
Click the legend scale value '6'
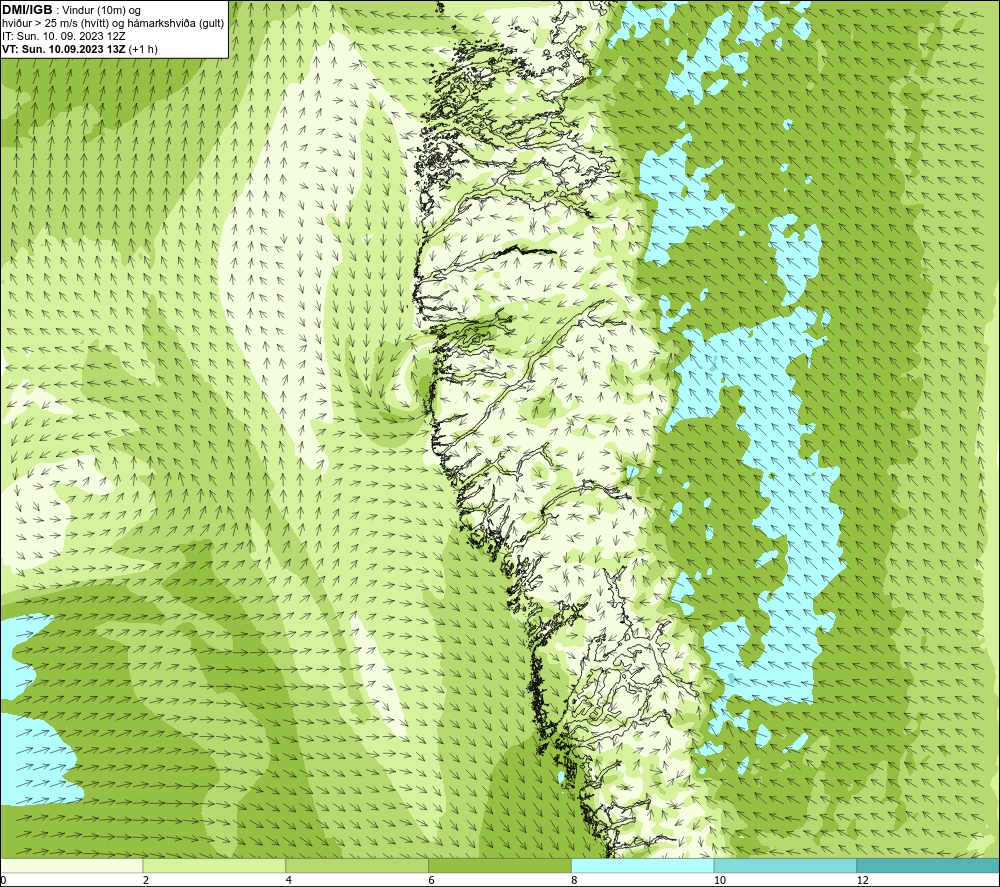tap(431, 880)
